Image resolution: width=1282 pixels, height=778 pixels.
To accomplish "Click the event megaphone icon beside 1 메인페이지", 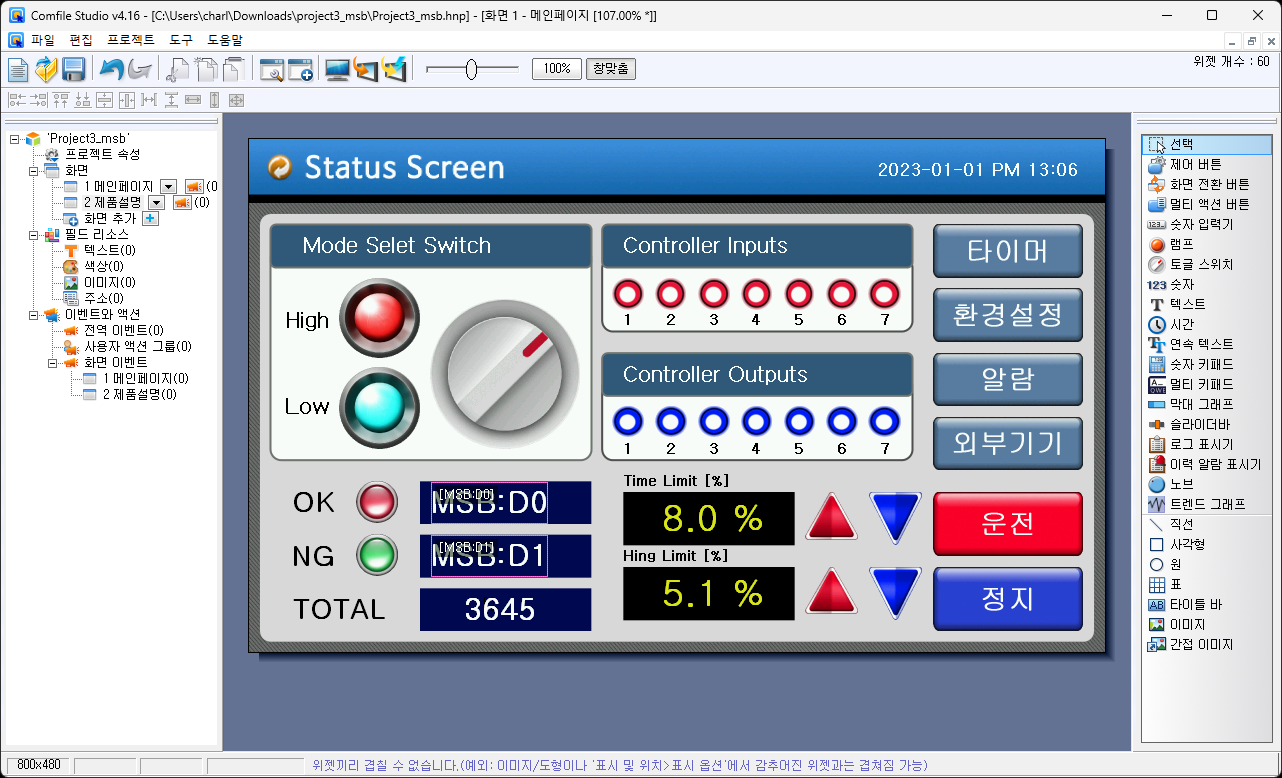I will (194, 186).
